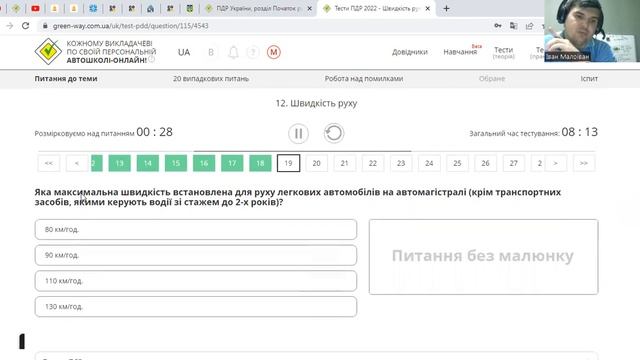Screen dimensions: 640x360
Task: Close the ПДР України tab
Action: point(309,8)
